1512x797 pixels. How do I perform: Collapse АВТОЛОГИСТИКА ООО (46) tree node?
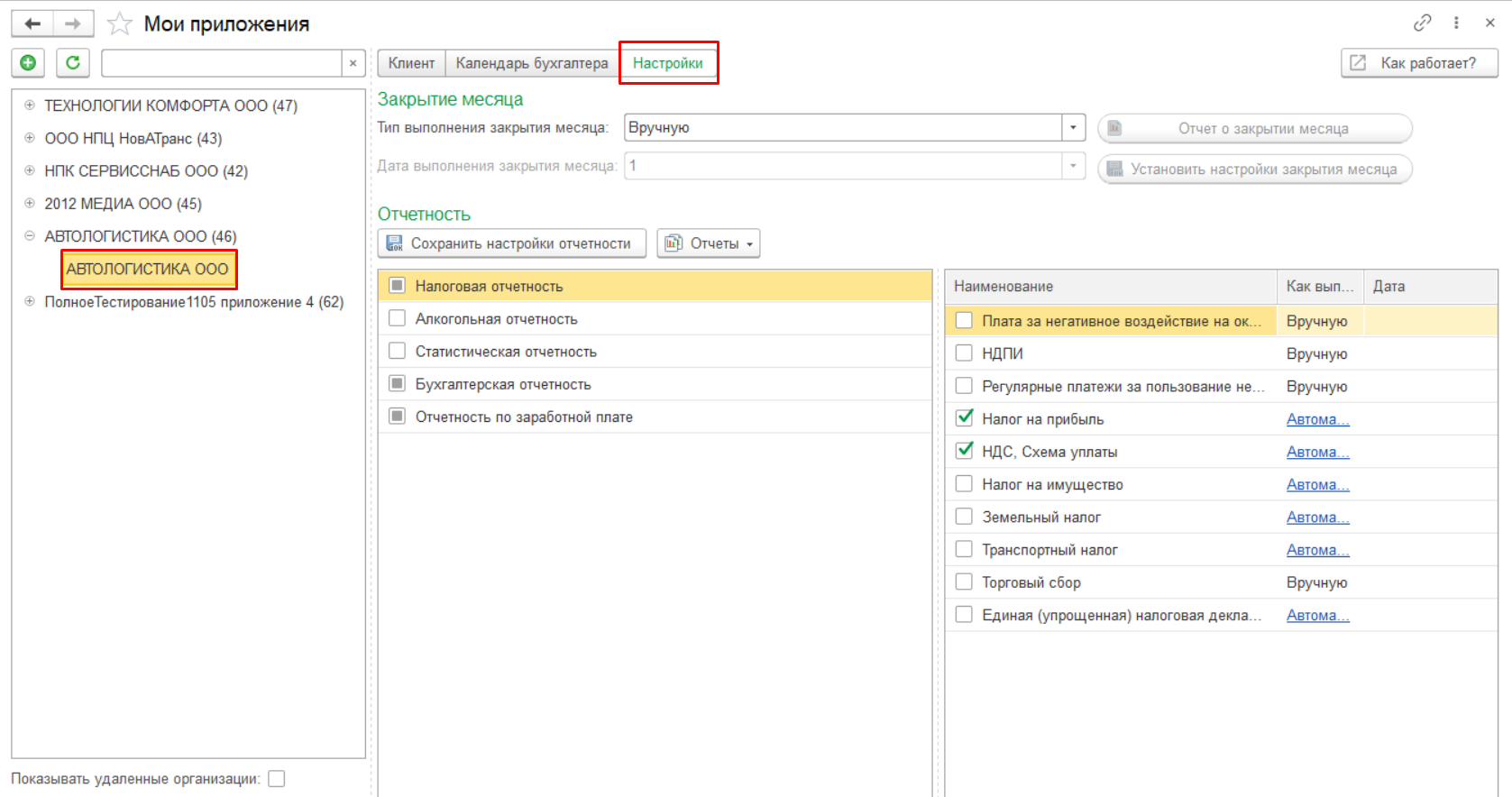(30, 236)
